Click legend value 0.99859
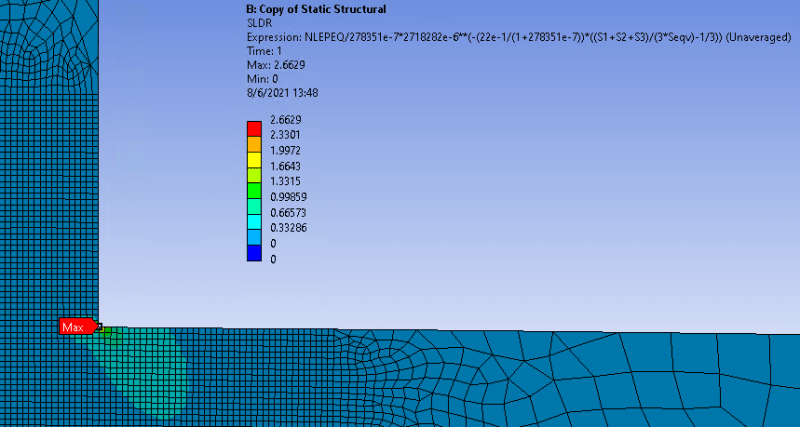Image resolution: width=800 pixels, height=427 pixels. pyautogui.click(x=288, y=197)
